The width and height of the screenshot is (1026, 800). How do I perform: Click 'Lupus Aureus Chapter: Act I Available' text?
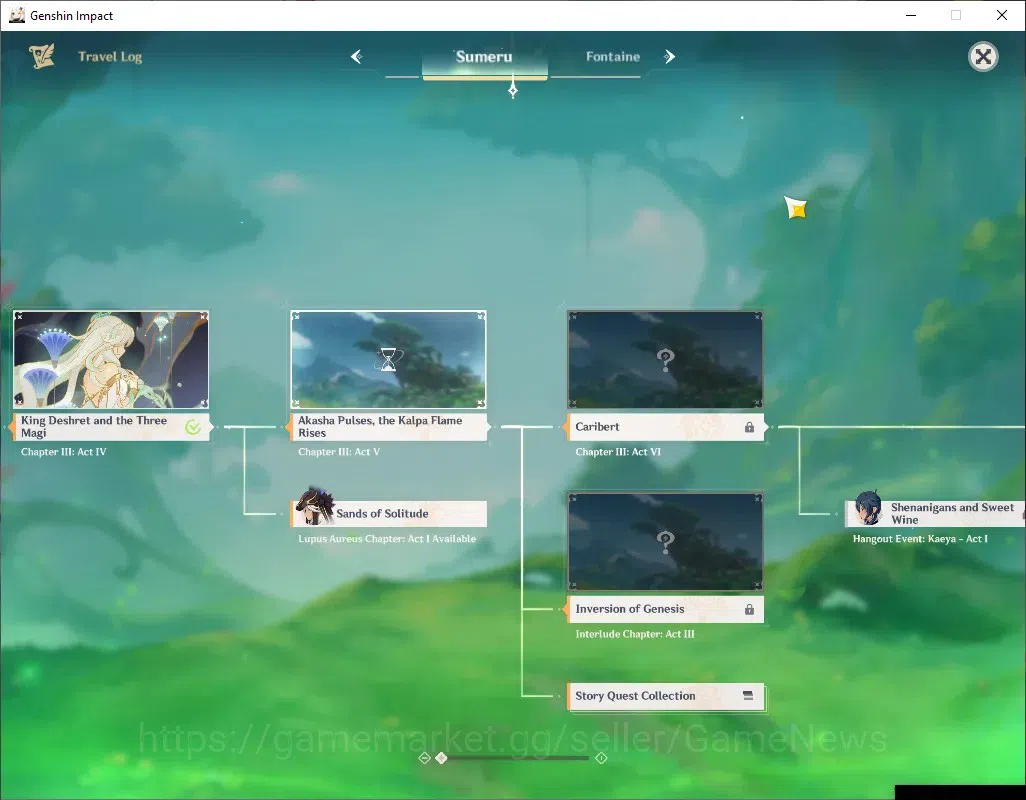click(387, 539)
